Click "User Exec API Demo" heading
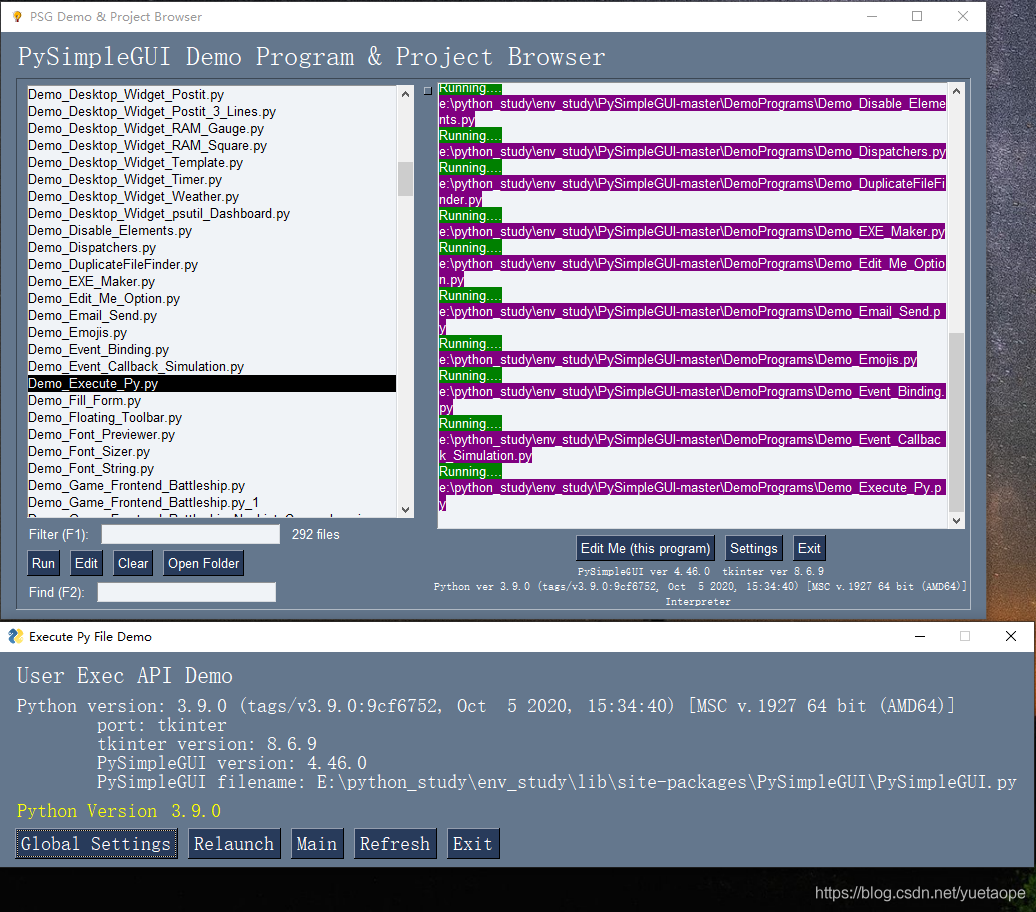This screenshot has height=912, width=1036. pos(125,675)
